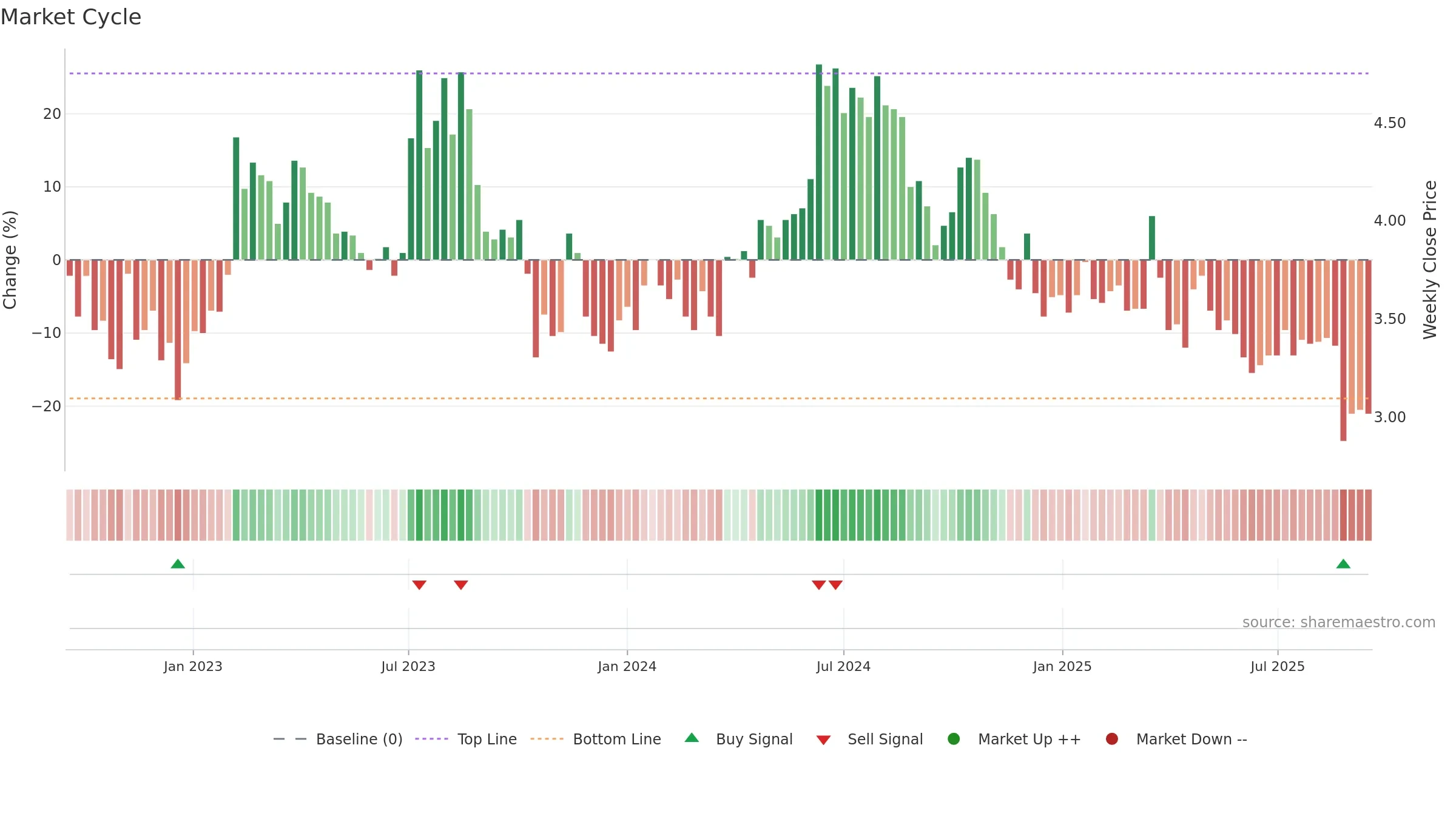Screen dimensions: 1456x819
Task: Toggle the Top Line legend entry
Action: (x=466, y=739)
